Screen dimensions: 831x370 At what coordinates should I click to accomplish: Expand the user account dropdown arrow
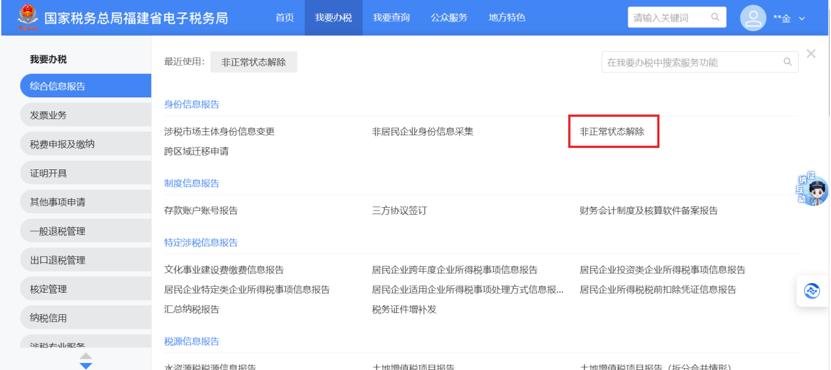pyautogui.click(x=802, y=19)
